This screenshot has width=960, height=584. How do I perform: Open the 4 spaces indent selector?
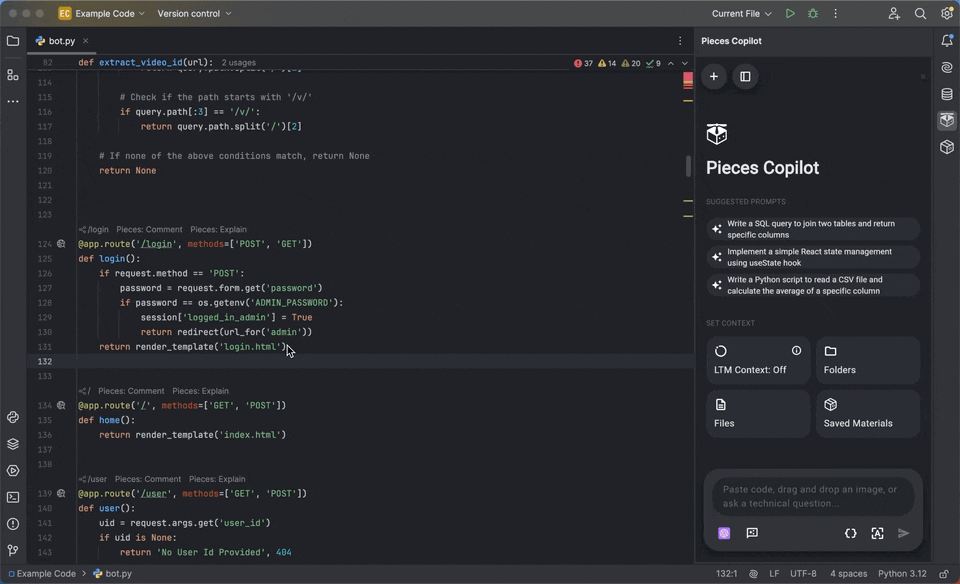point(848,574)
